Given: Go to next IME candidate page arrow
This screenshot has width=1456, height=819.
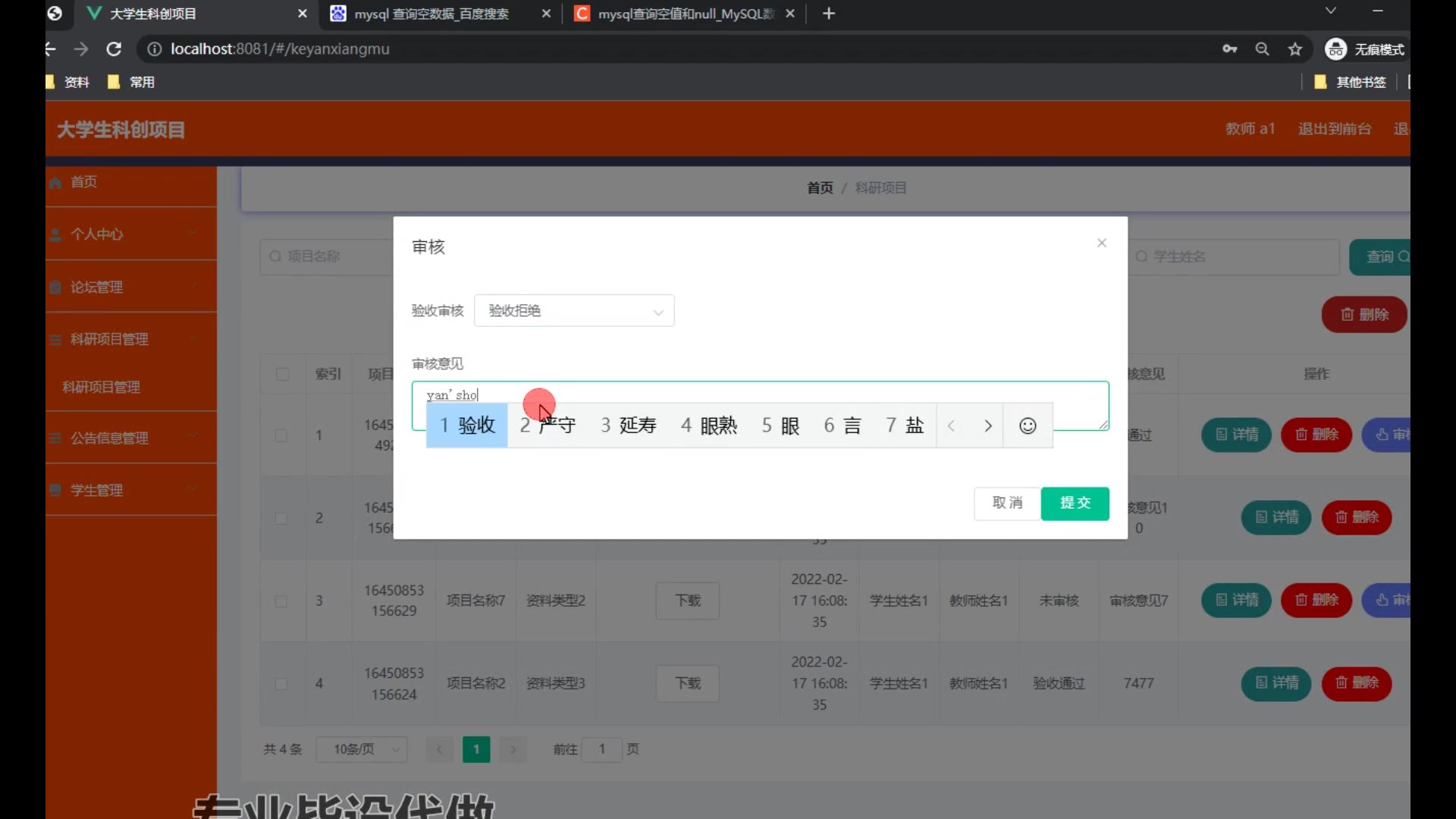Looking at the screenshot, I should click(987, 426).
